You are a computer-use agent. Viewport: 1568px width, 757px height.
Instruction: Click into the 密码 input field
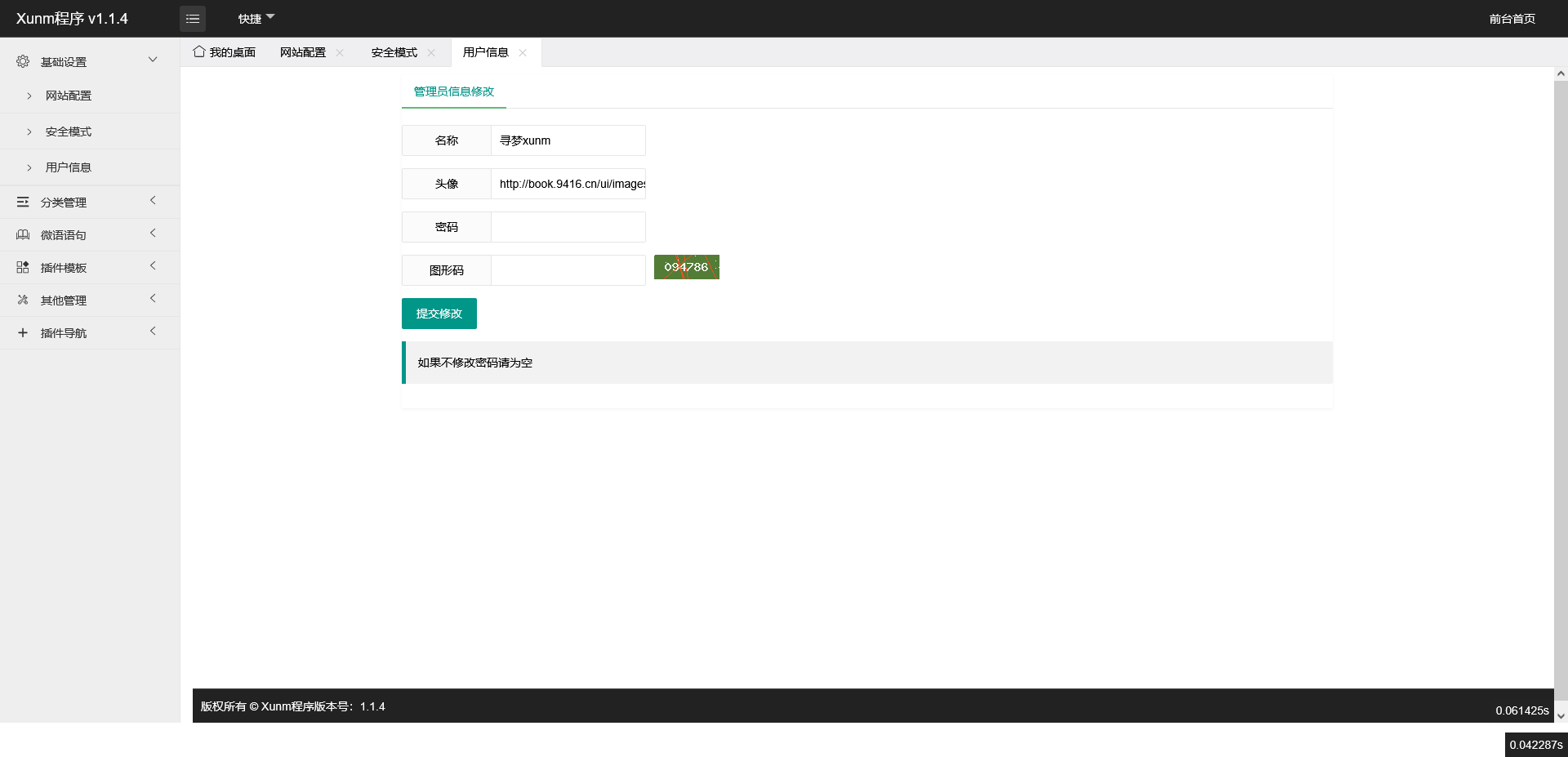[568, 227]
